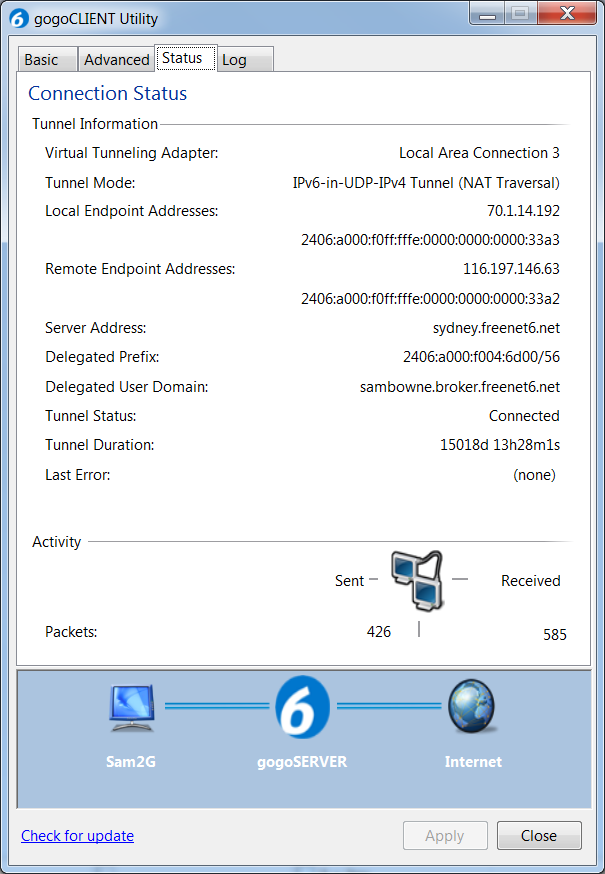605x874 pixels.
Task: Click delegated prefix 2406:a000:f004:6d00/56
Action: [481, 357]
